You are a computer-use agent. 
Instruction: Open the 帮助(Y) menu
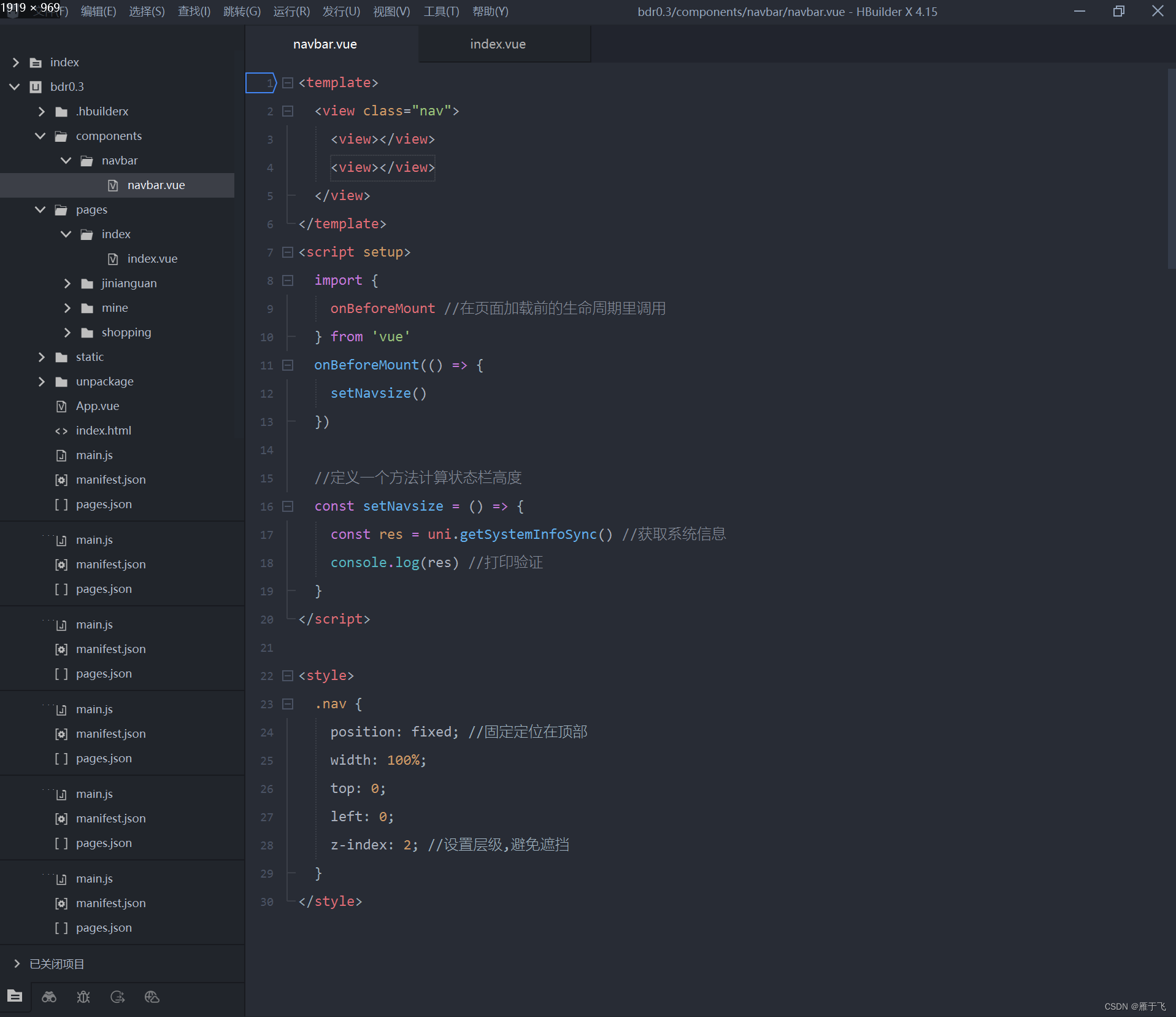coord(490,12)
